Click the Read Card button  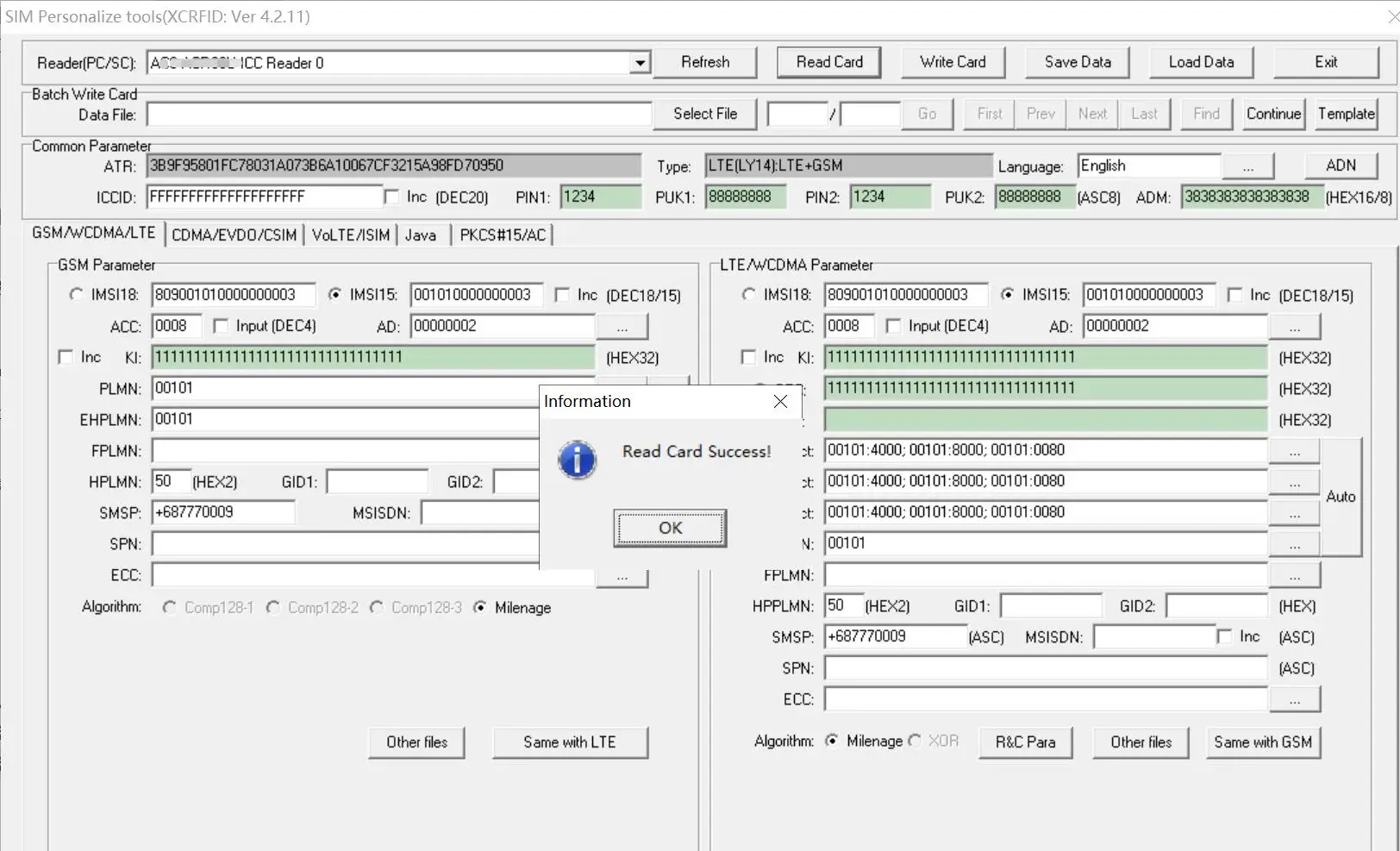[829, 62]
